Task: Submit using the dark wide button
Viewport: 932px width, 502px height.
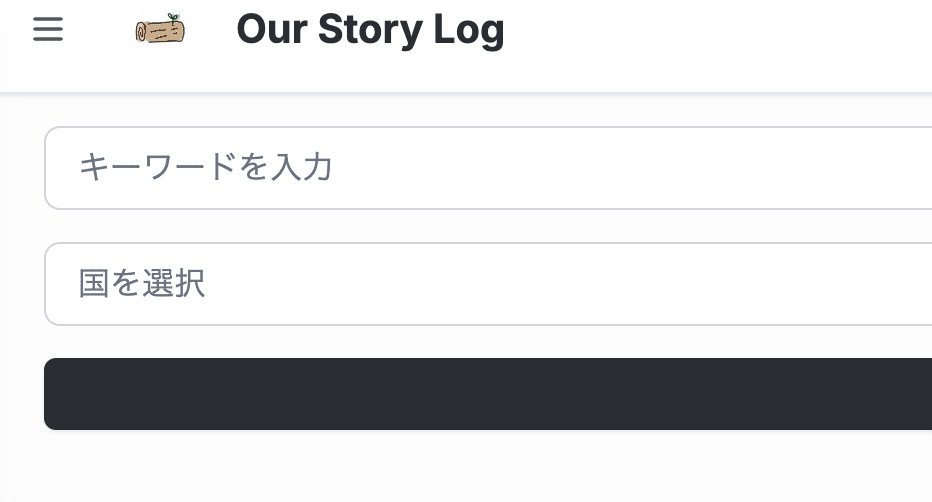Action: click(x=488, y=394)
